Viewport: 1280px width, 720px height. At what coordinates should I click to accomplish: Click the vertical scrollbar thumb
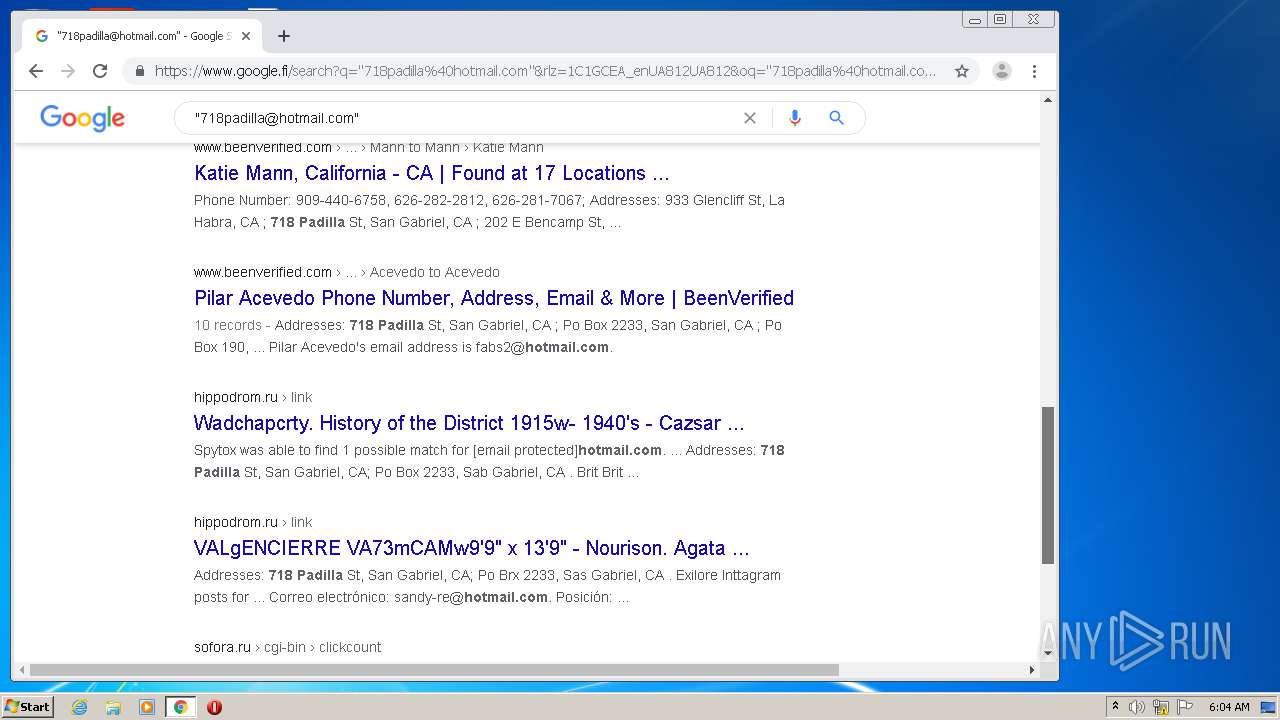pyautogui.click(x=1048, y=485)
